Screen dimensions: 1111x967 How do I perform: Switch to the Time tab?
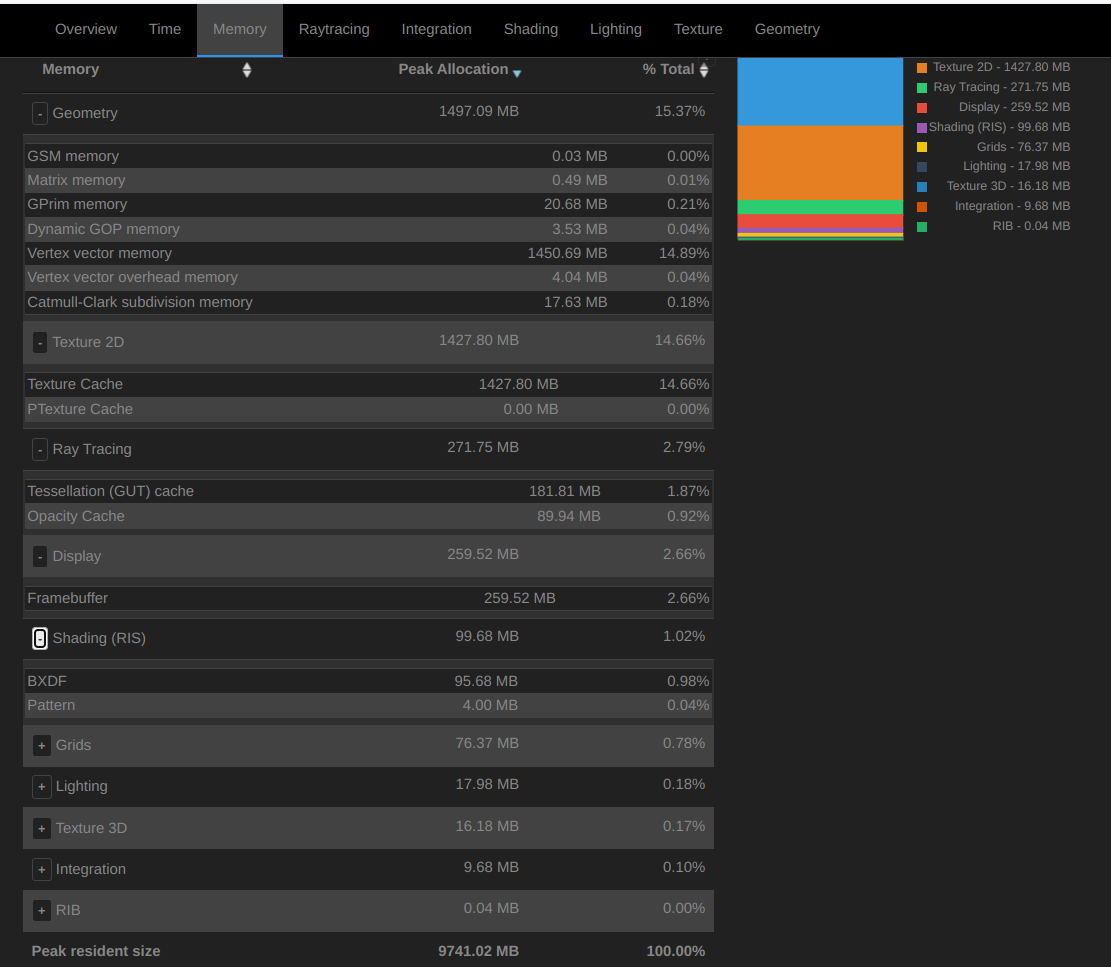(x=164, y=29)
